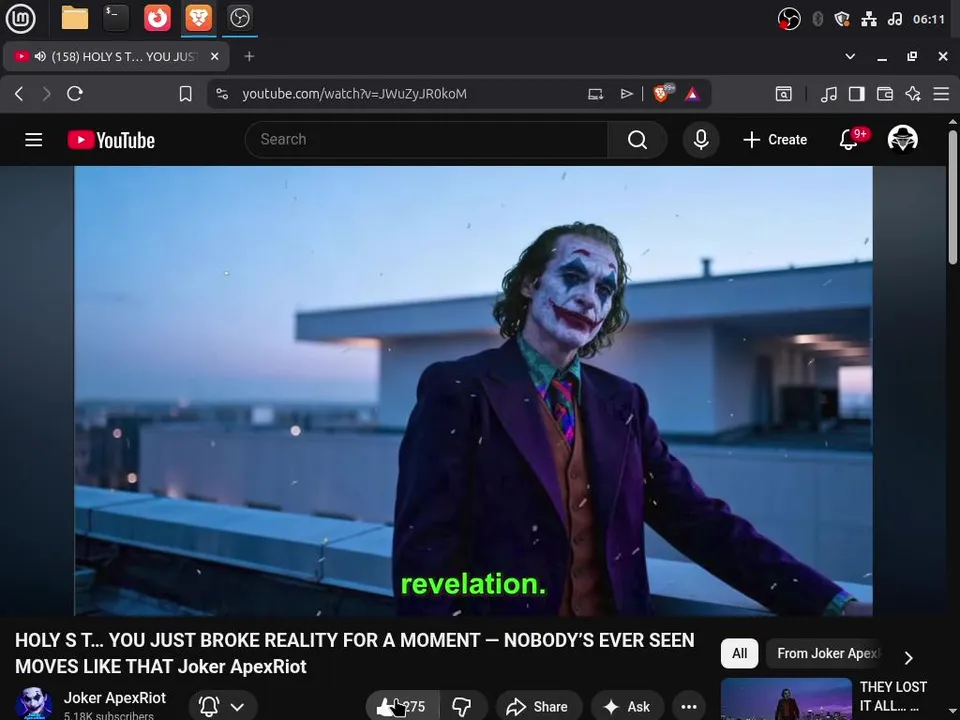The width and height of the screenshot is (960, 720).
Task: Click the Ask button
Action: [628, 706]
